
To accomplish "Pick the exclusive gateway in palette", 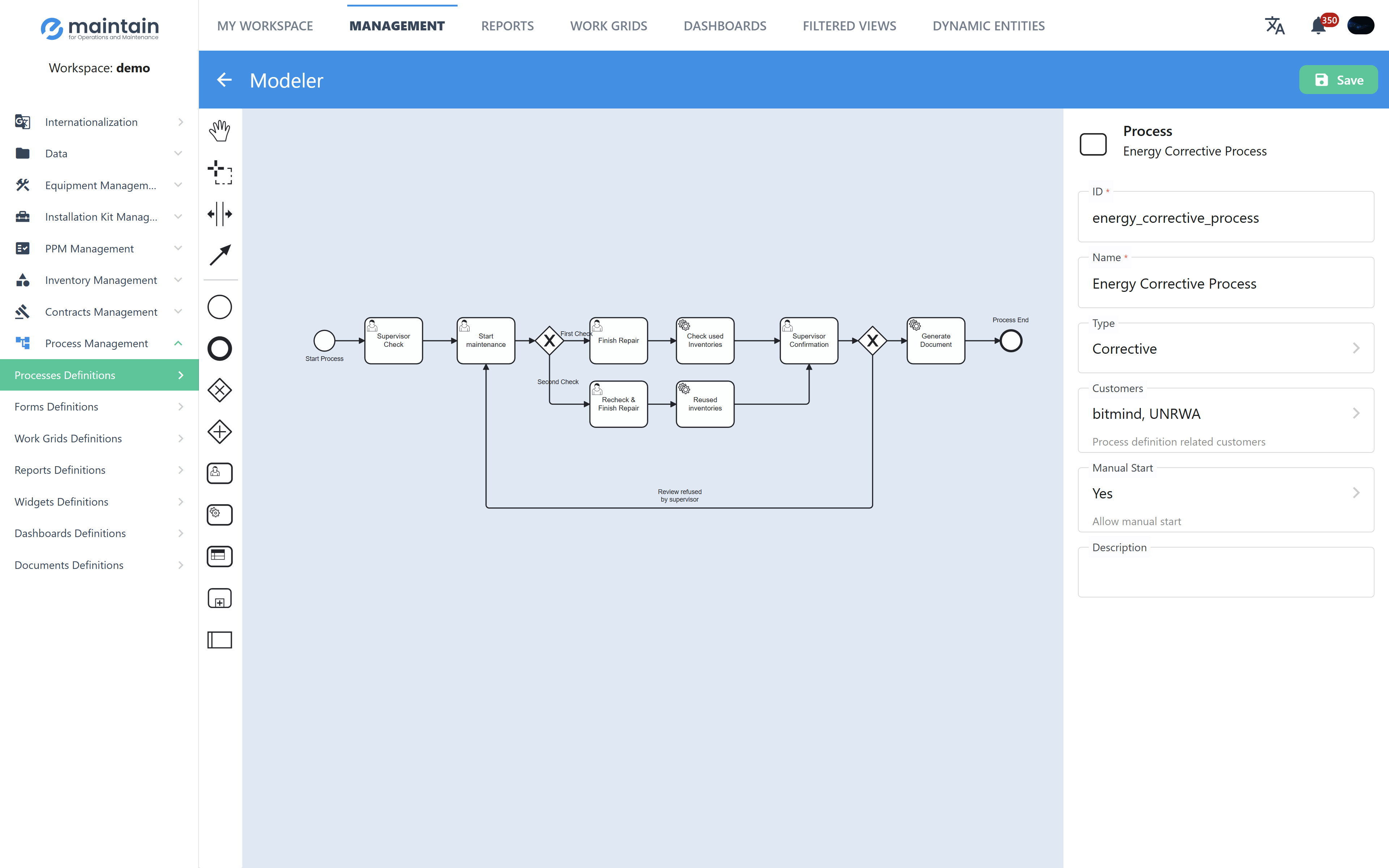I will coord(219,390).
